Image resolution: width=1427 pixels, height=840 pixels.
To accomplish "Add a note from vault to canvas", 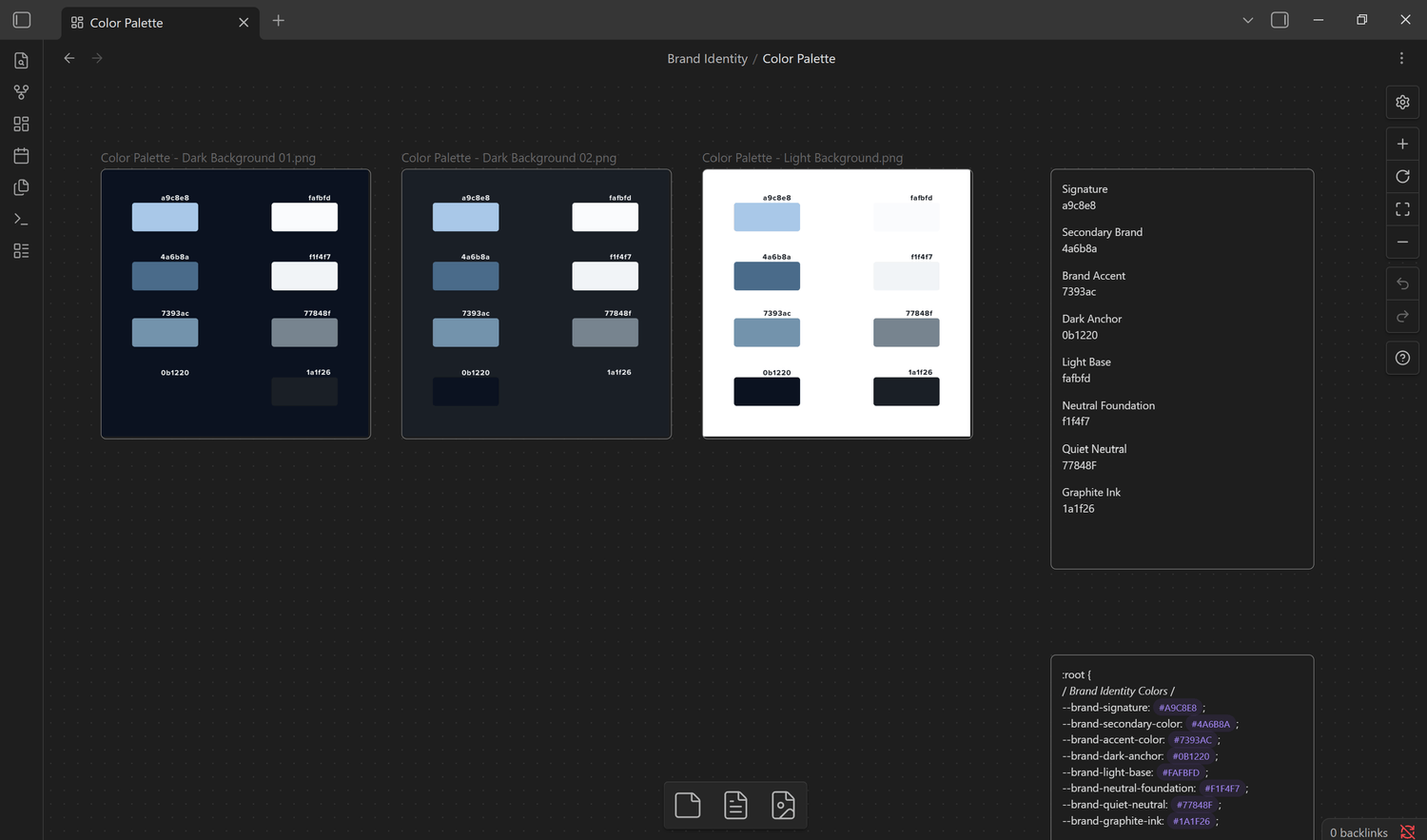I will coord(735,805).
